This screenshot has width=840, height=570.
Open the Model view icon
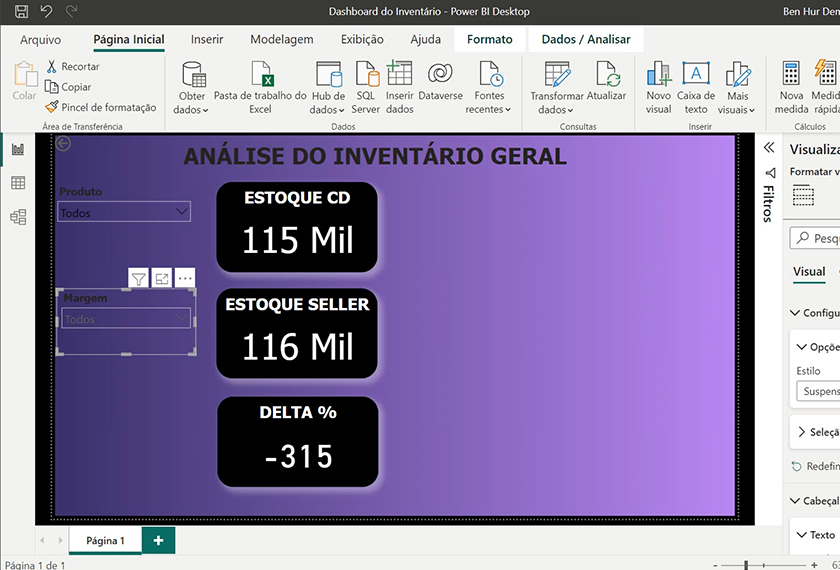pyautogui.click(x=18, y=217)
